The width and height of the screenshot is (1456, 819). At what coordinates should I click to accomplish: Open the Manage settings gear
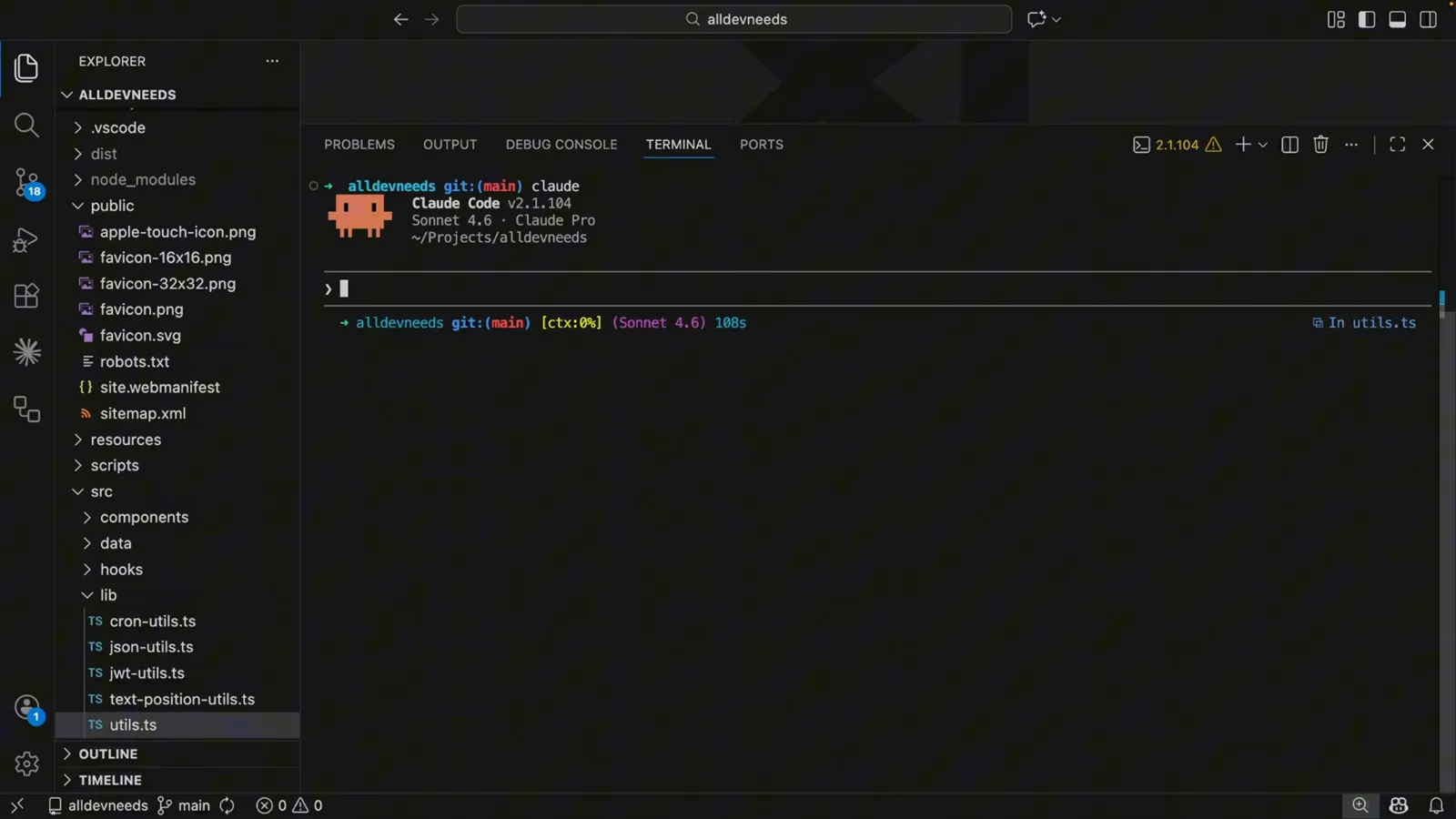click(x=26, y=763)
